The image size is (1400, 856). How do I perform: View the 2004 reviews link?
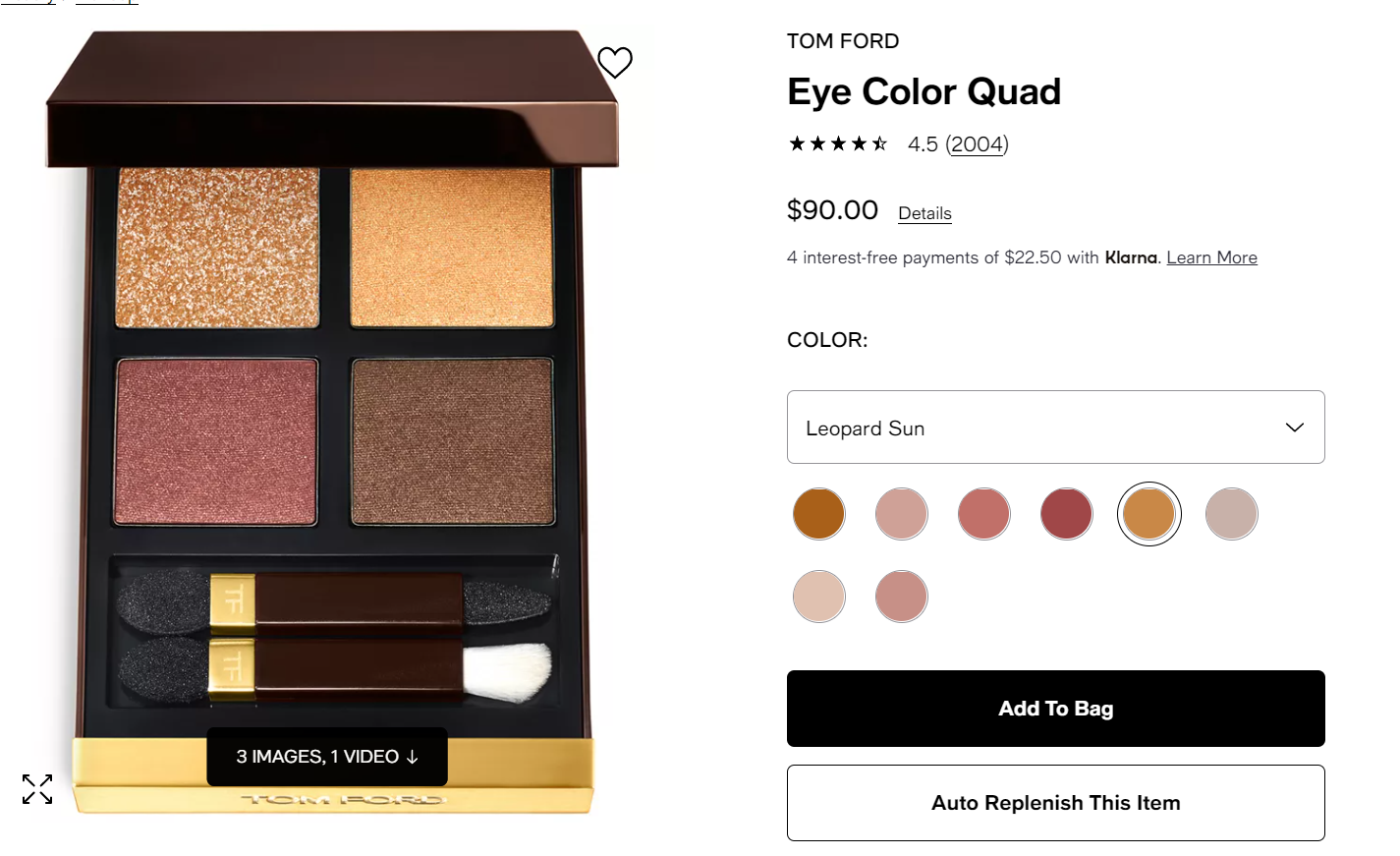pos(977,144)
